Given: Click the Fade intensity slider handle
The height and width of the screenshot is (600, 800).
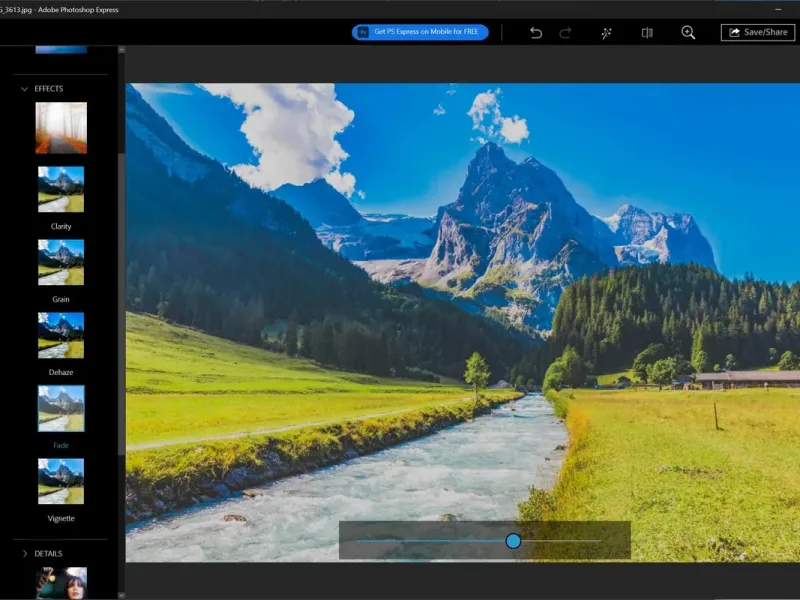Looking at the screenshot, I should pyautogui.click(x=513, y=541).
